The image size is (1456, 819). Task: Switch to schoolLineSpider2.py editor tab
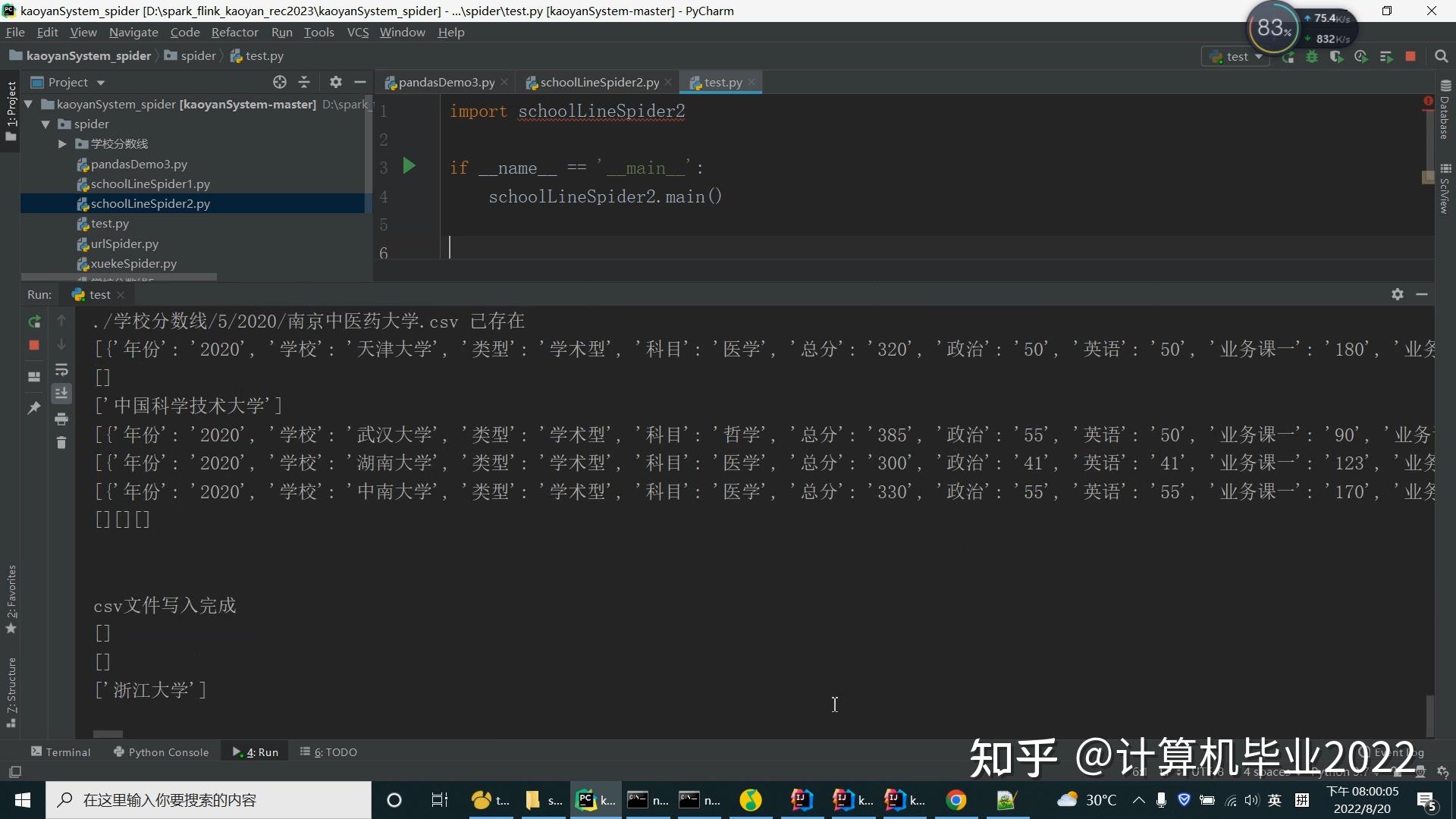(599, 83)
